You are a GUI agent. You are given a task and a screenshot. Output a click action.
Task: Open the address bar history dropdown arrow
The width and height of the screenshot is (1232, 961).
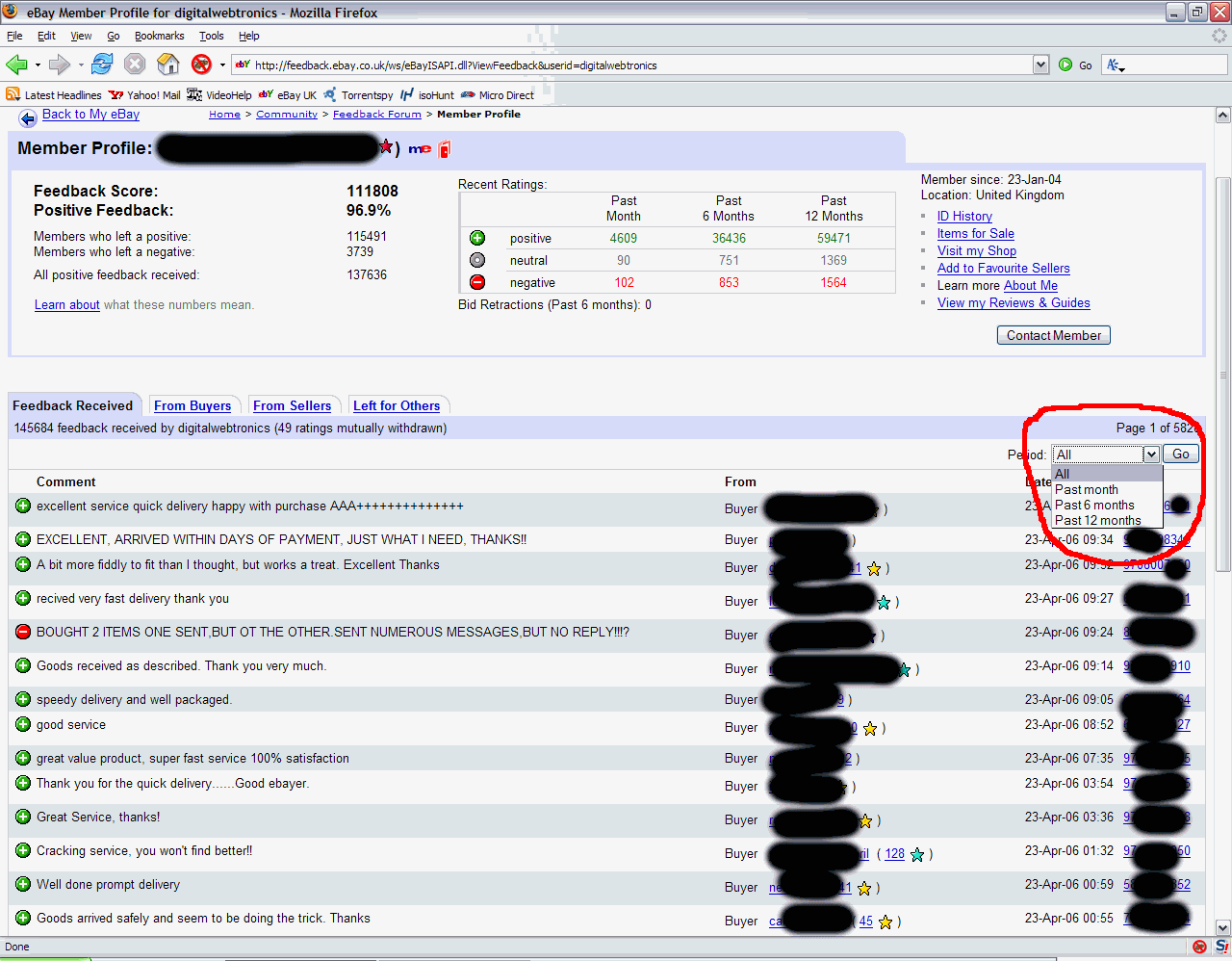point(1040,65)
